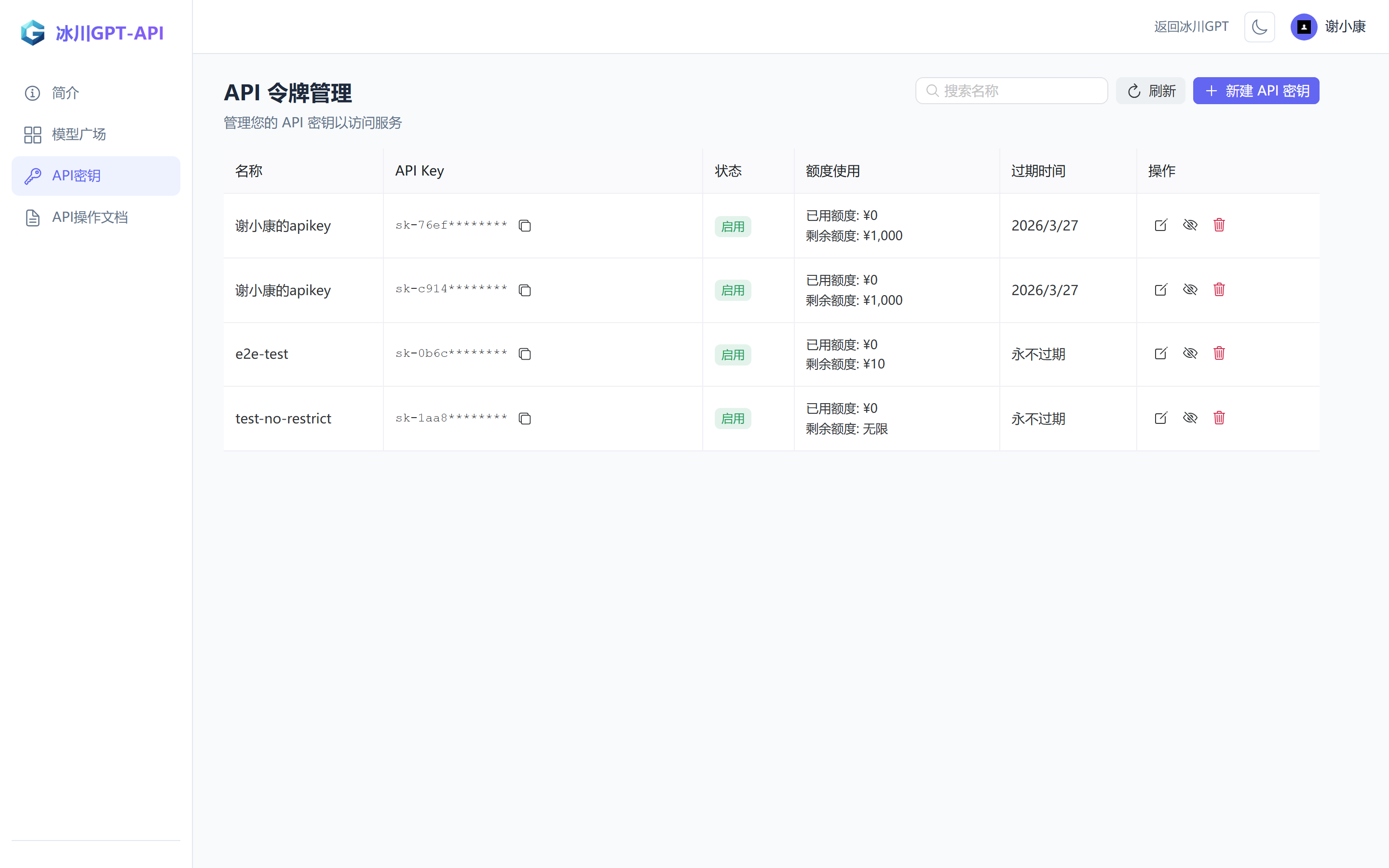Copy the test-no-restrict API key
The image size is (1389, 868).
pyautogui.click(x=525, y=419)
